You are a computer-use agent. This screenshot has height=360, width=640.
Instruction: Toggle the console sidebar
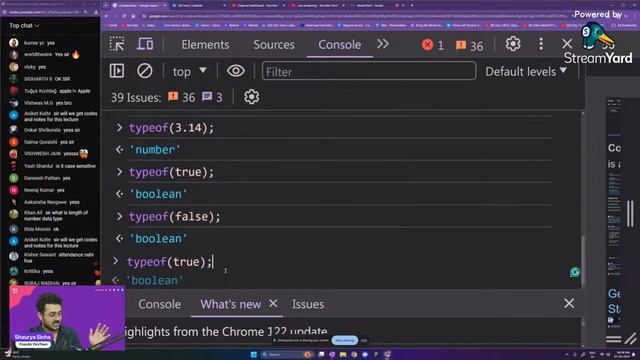pos(117,71)
